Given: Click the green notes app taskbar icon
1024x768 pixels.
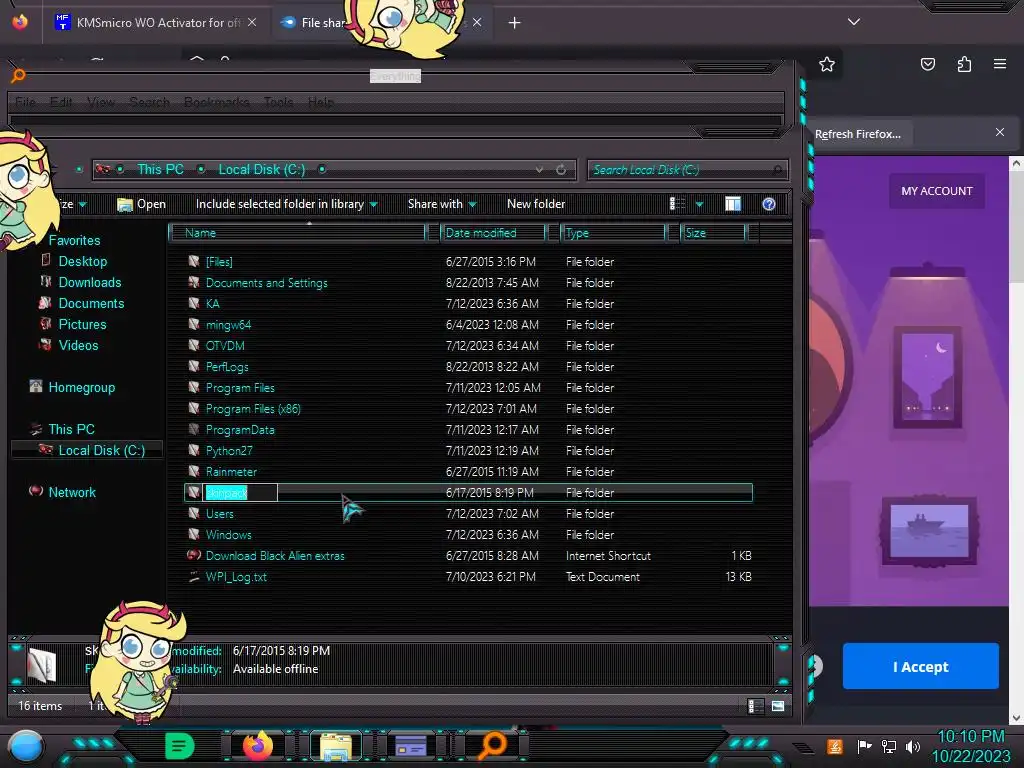Looking at the screenshot, I should pos(179,746).
